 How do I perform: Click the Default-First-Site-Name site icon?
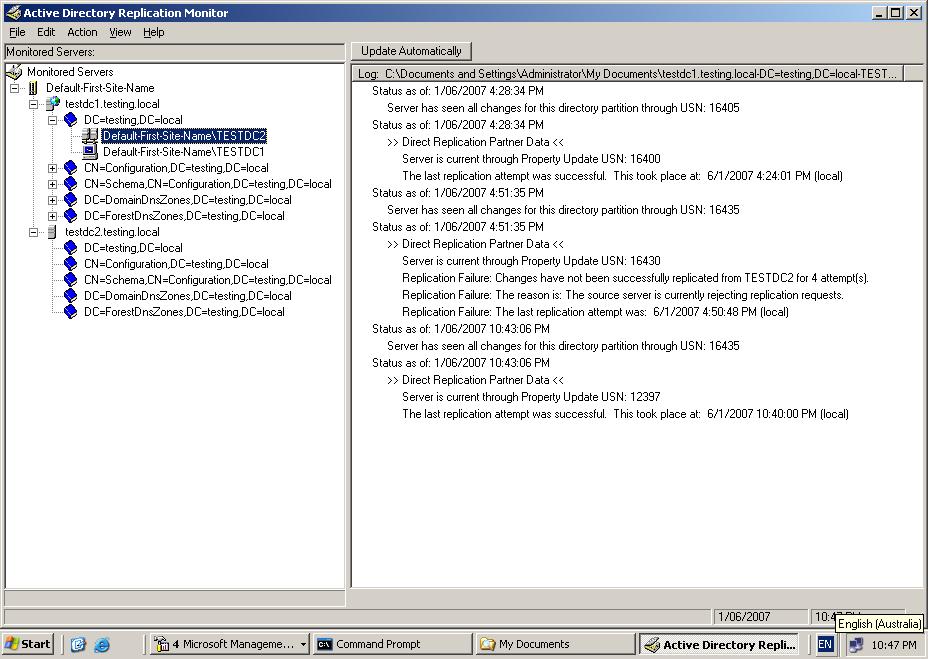point(33,88)
